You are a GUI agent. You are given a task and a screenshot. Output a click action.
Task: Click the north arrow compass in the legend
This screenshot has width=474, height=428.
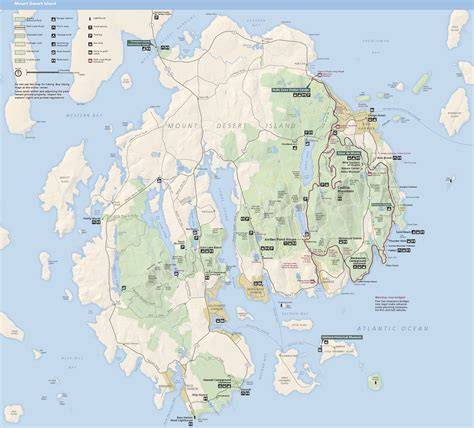tap(18, 72)
